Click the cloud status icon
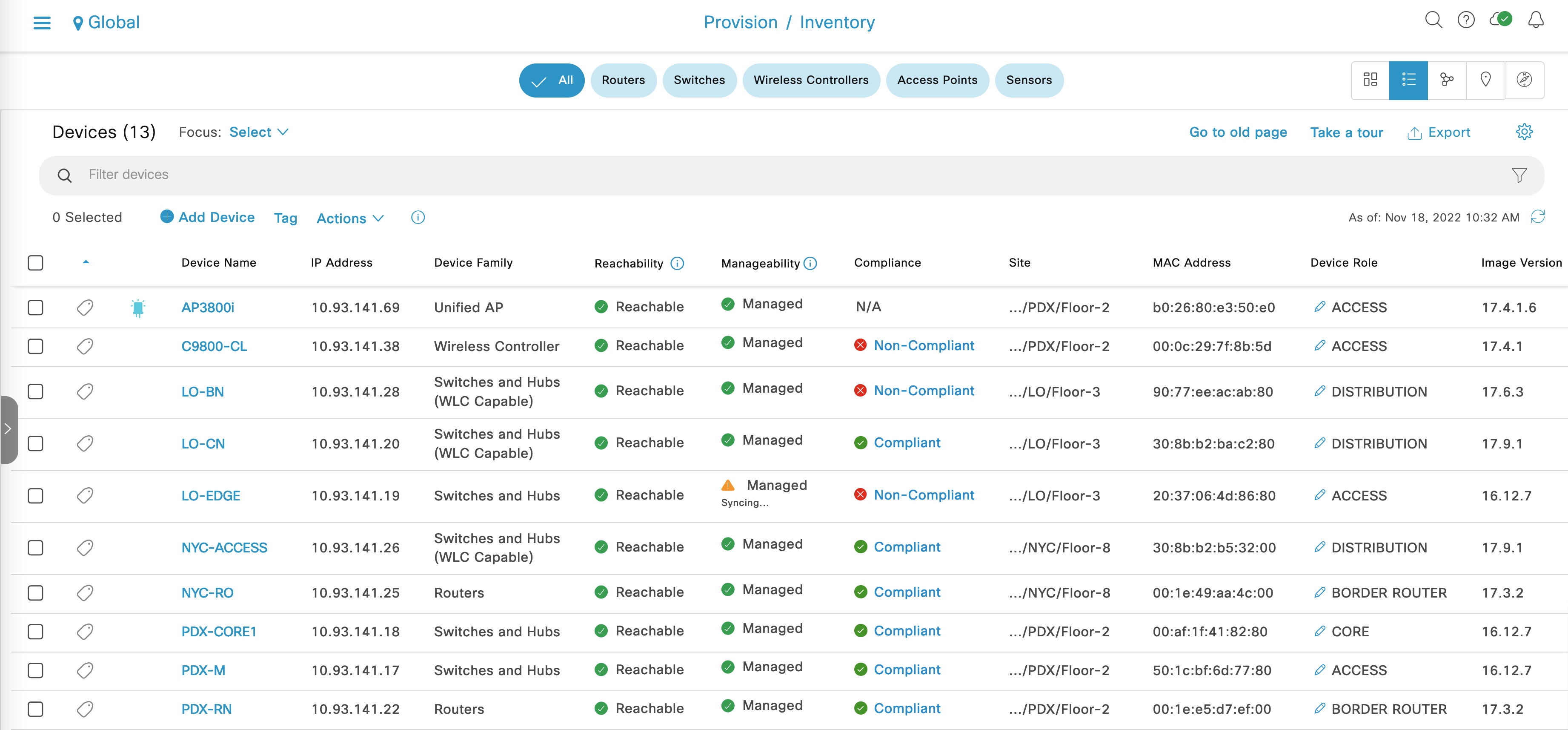The width and height of the screenshot is (1568, 730). [x=1500, y=20]
